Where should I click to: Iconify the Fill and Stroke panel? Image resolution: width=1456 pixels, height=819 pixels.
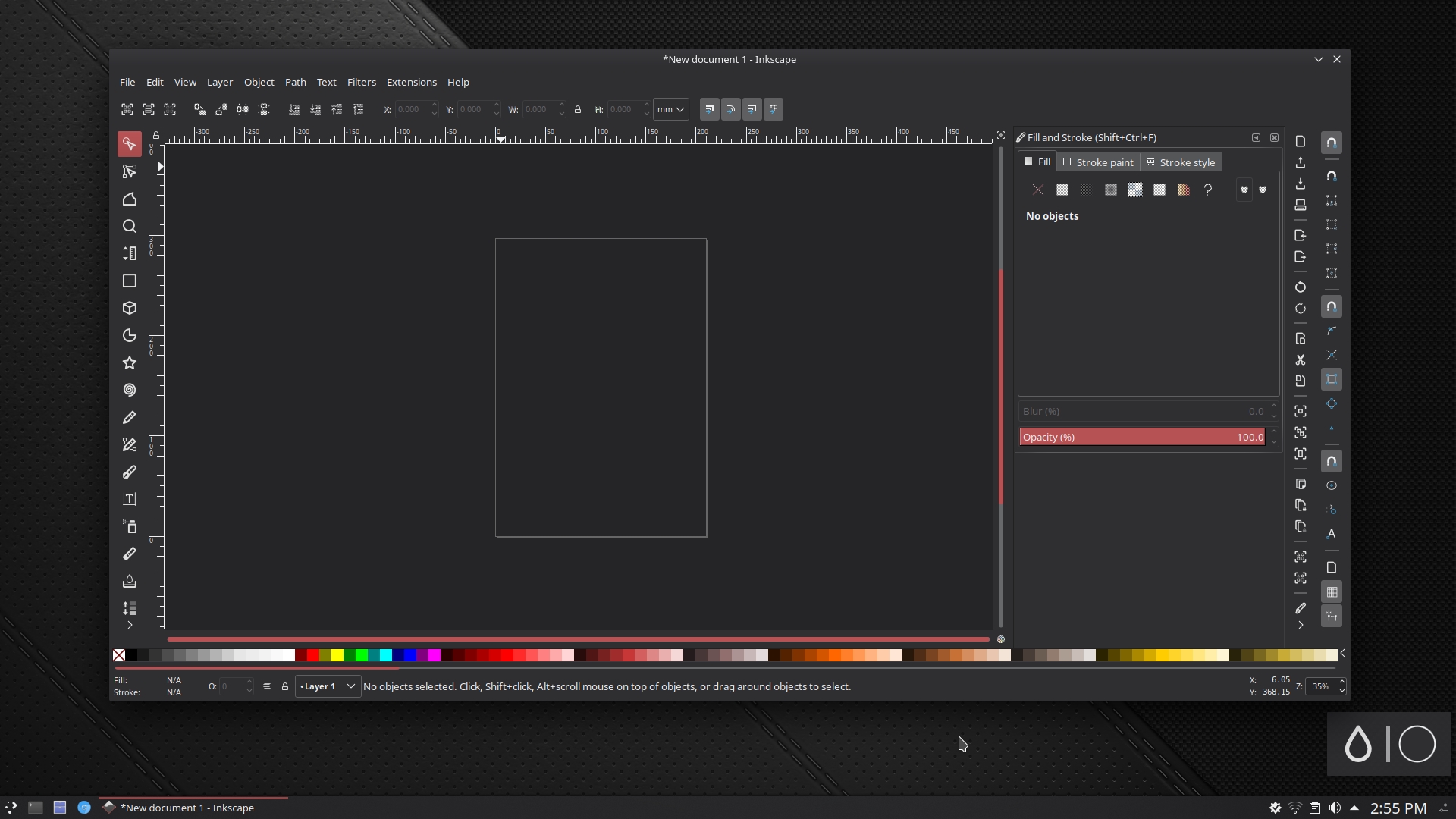click(x=1257, y=138)
